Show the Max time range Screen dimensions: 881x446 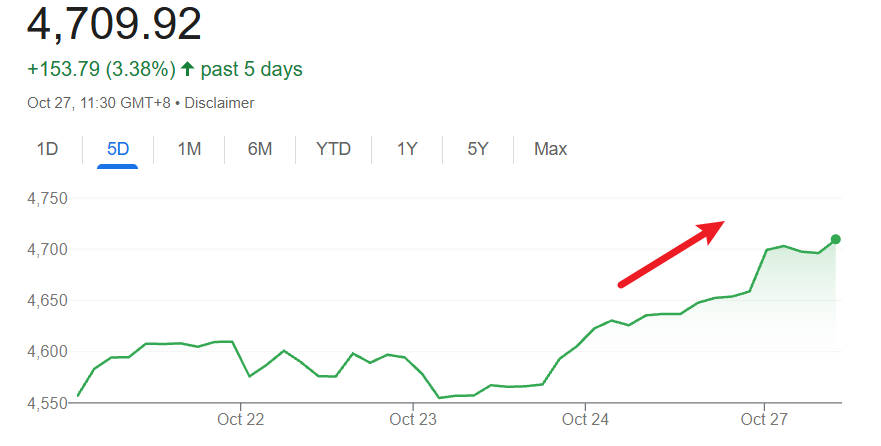[550, 149]
